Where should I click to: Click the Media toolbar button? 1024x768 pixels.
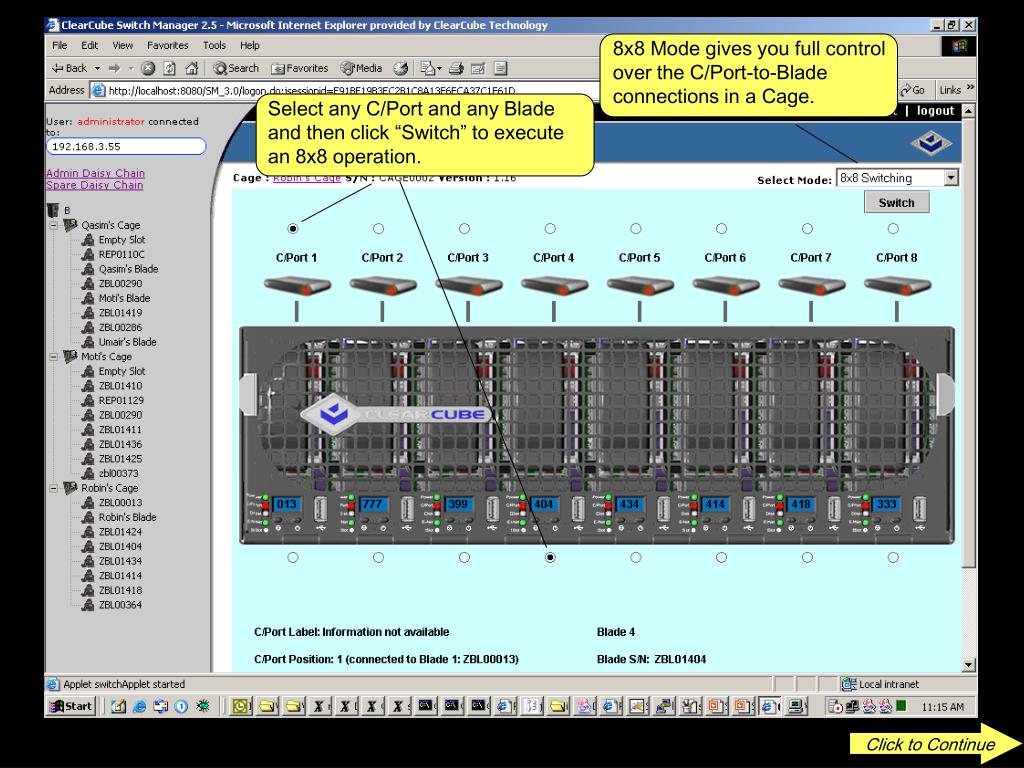coord(362,68)
